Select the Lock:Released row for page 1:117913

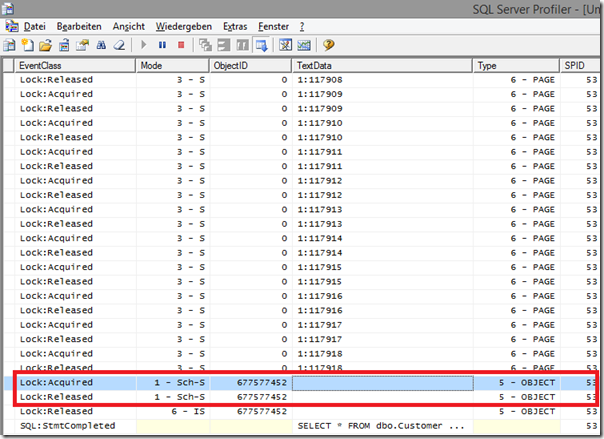click(x=302, y=224)
